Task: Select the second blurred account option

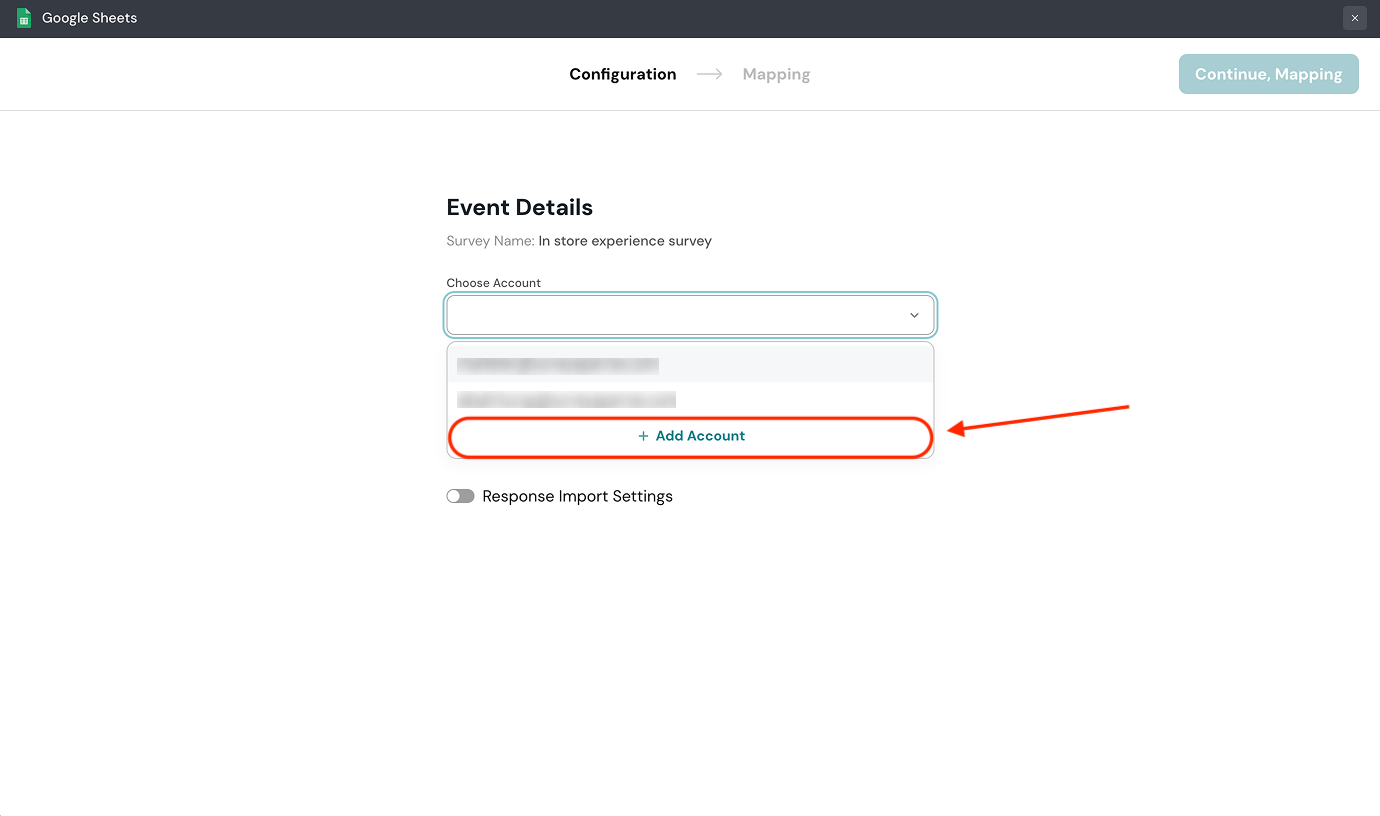Action: point(566,400)
